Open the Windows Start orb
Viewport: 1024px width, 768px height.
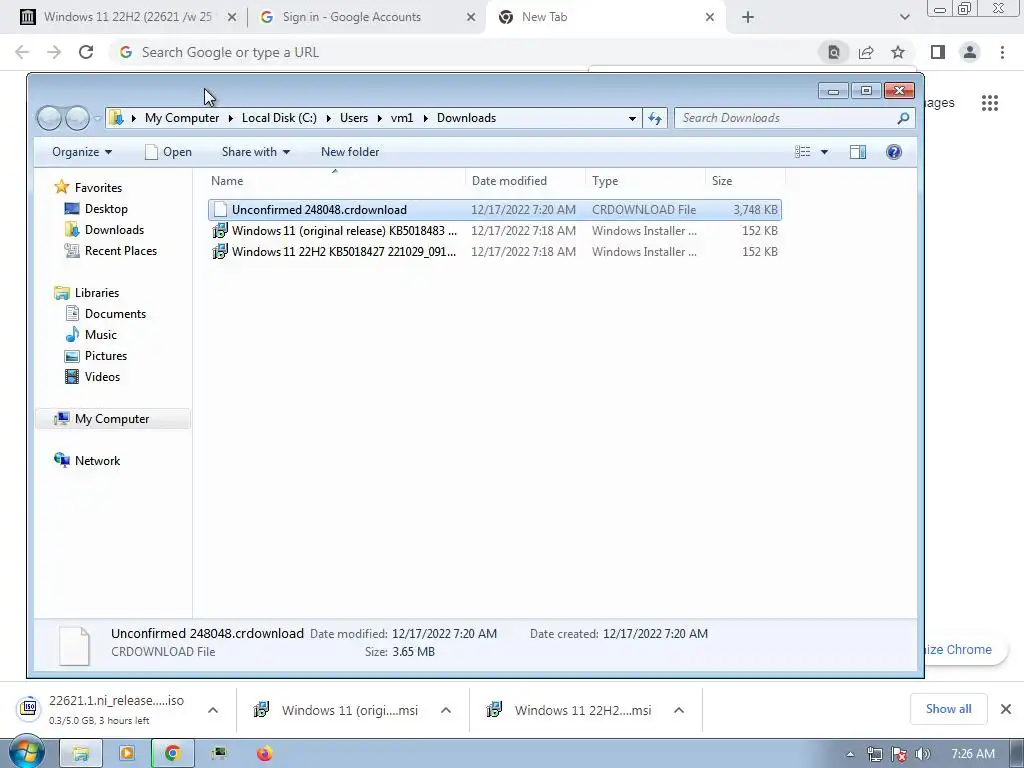coord(26,752)
